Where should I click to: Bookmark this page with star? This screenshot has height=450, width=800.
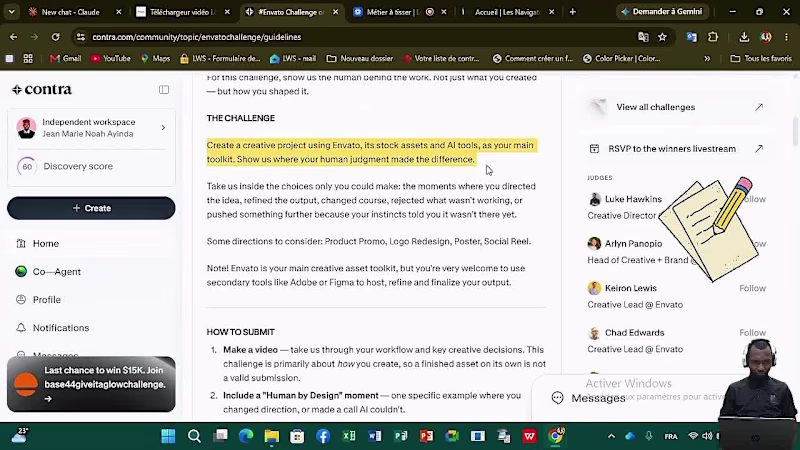click(x=662, y=37)
